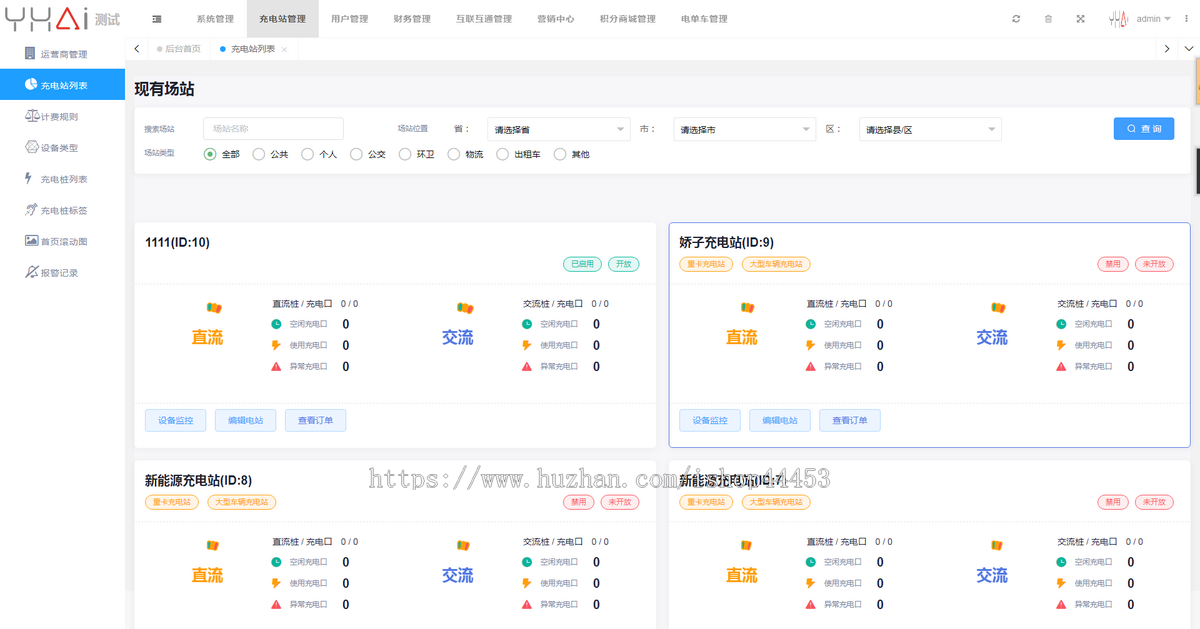
Task: Select the 其他 station type radio
Action: [x=560, y=154]
